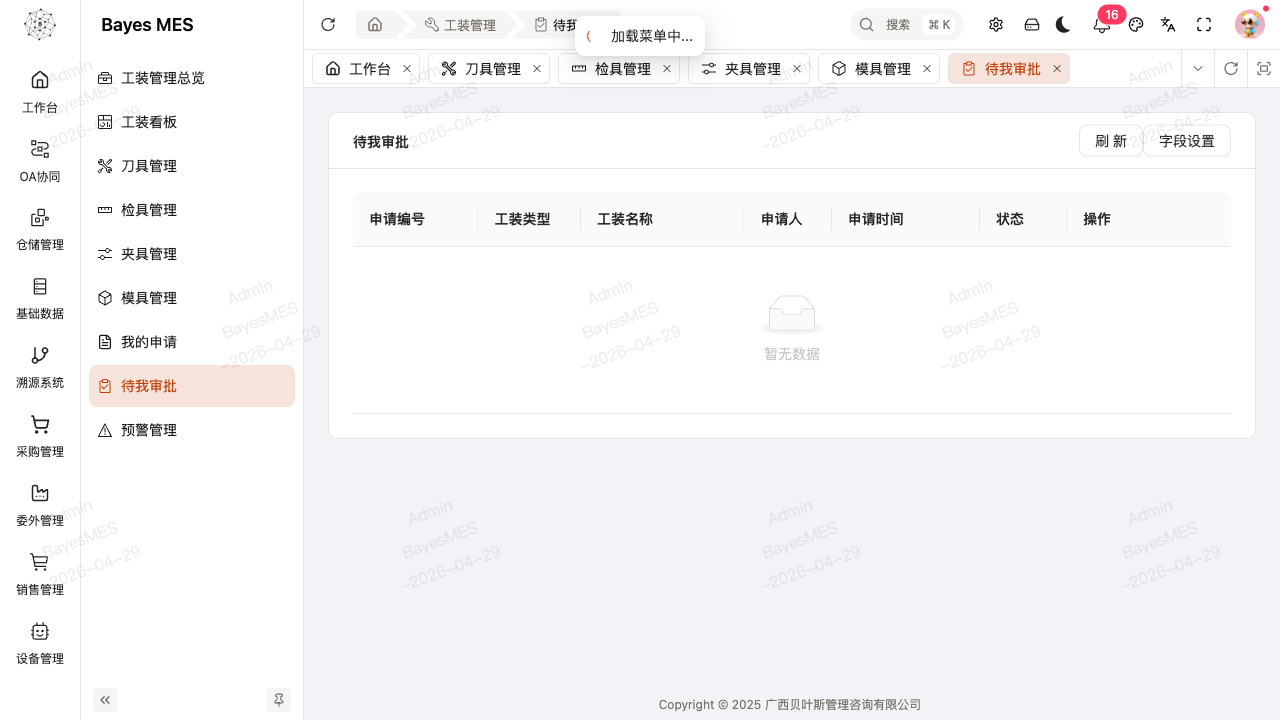This screenshot has width=1280, height=720.
Task: Open notifications bell with 16 badge
Action: click(x=1102, y=25)
